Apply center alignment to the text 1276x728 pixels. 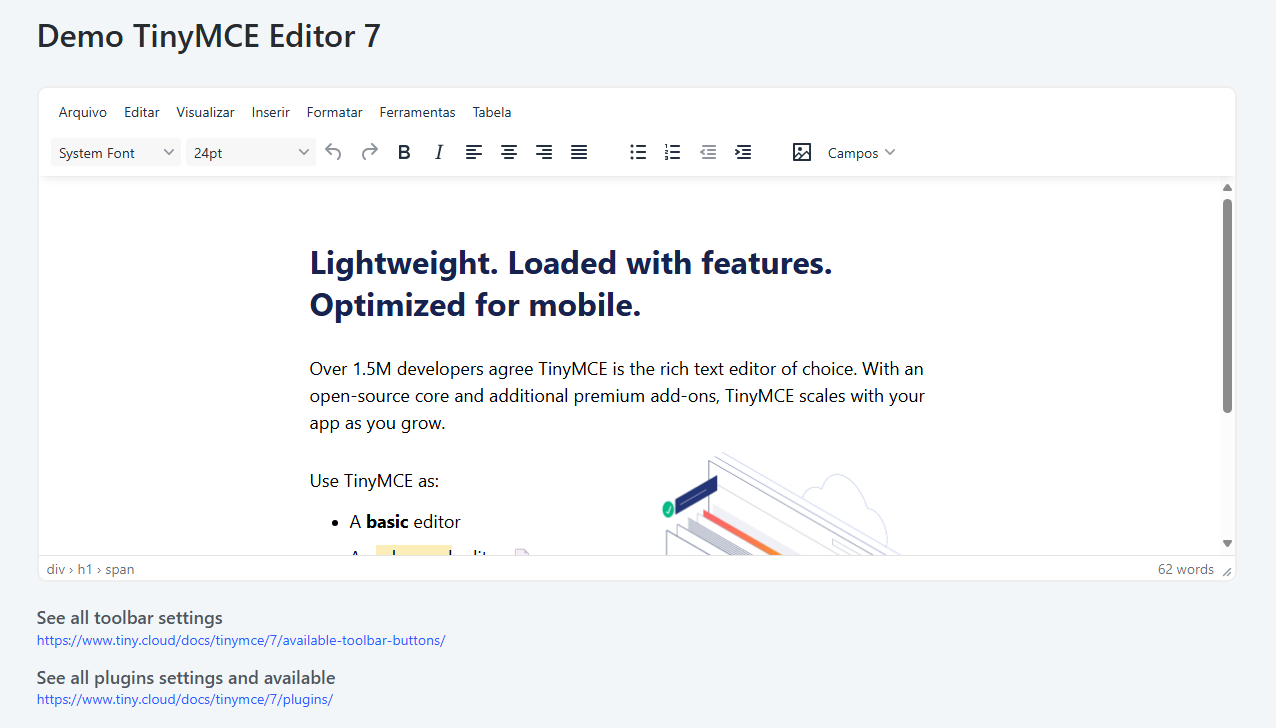(x=508, y=152)
